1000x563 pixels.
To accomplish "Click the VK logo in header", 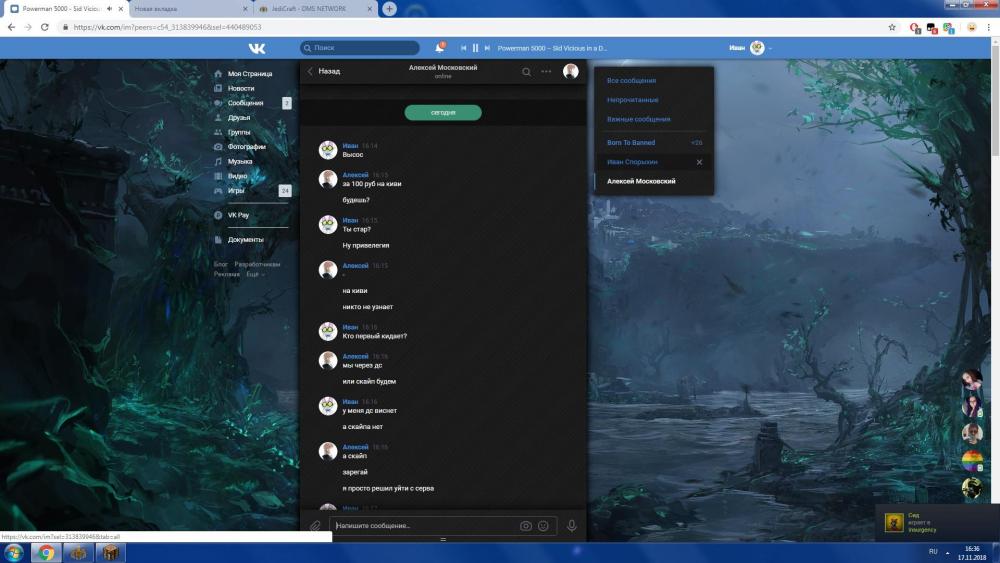I will (x=257, y=48).
